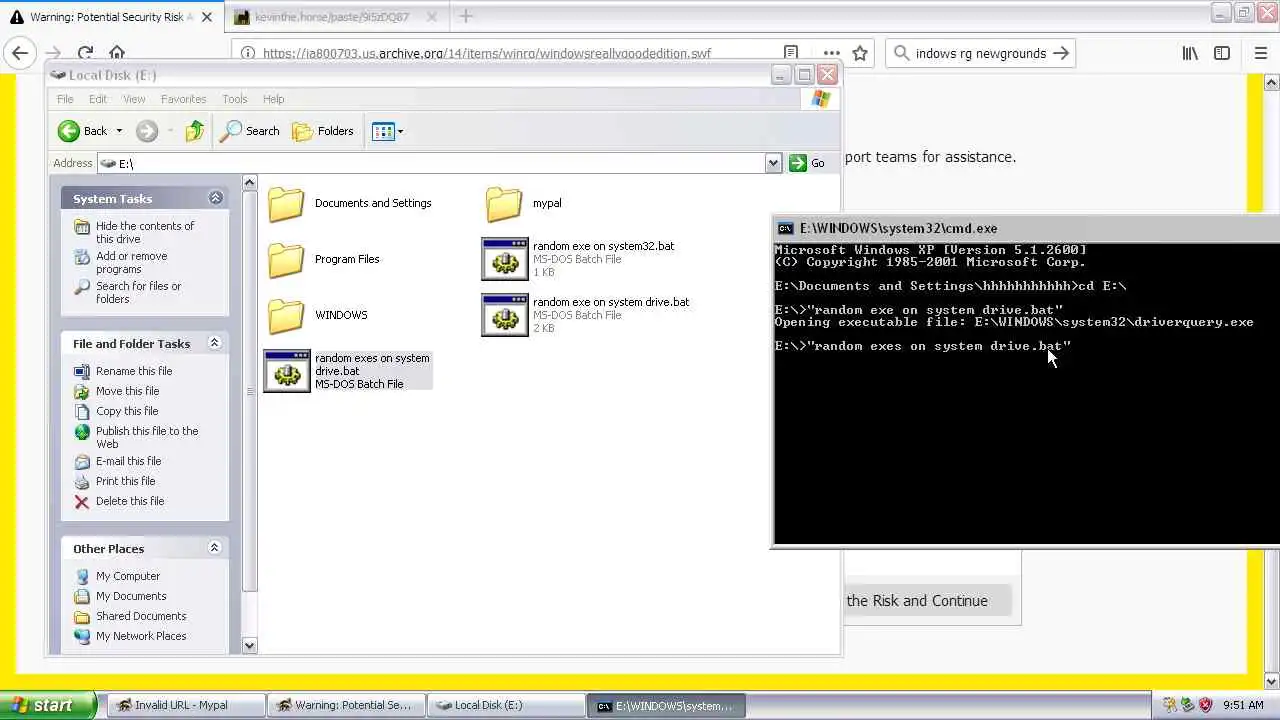The image size is (1280, 720).
Task: Open the File menu in Explorer
Action: pos(65,99)
